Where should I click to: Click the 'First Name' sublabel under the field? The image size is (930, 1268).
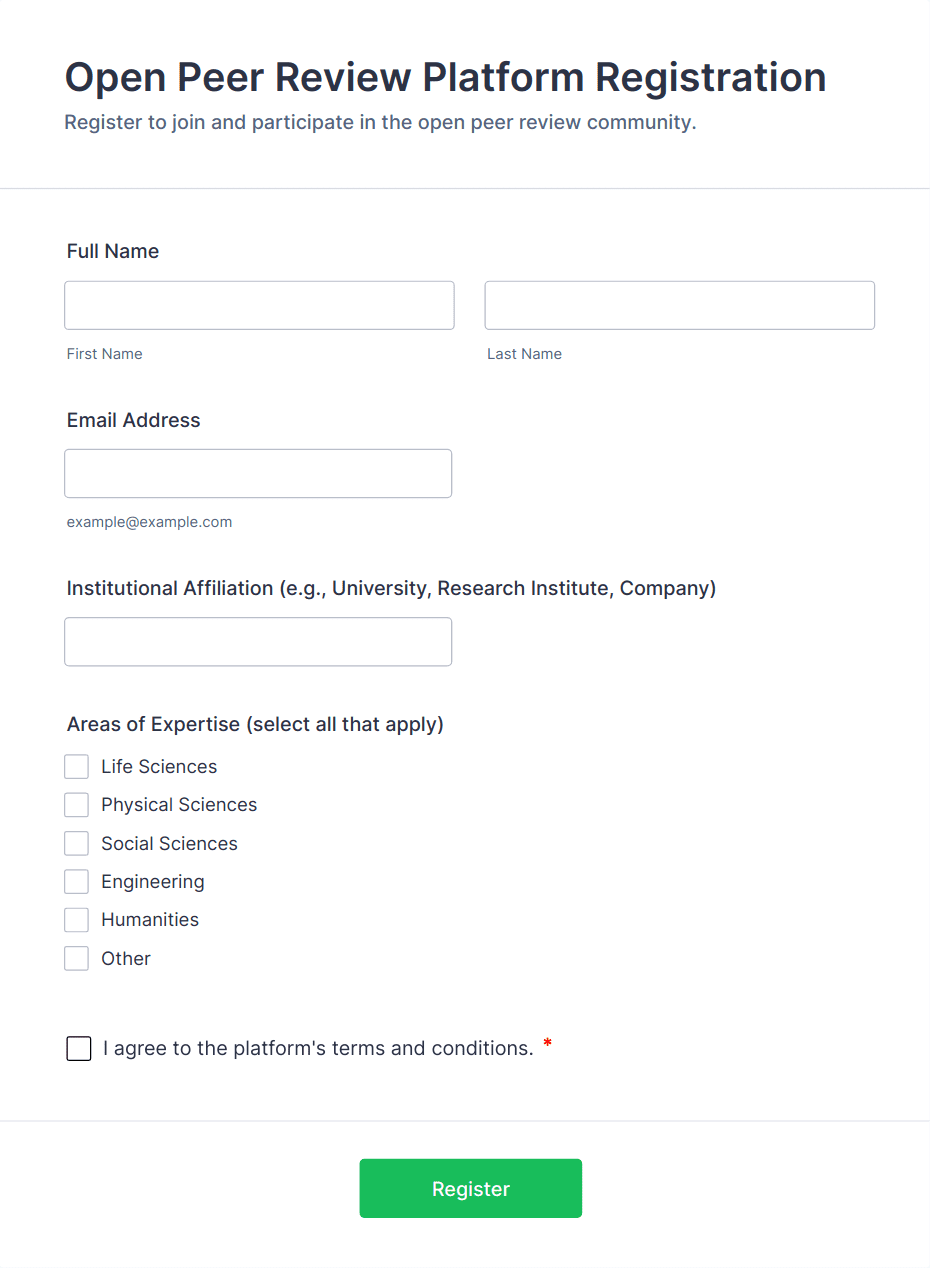pyautogui.click(x=105, y=354)
